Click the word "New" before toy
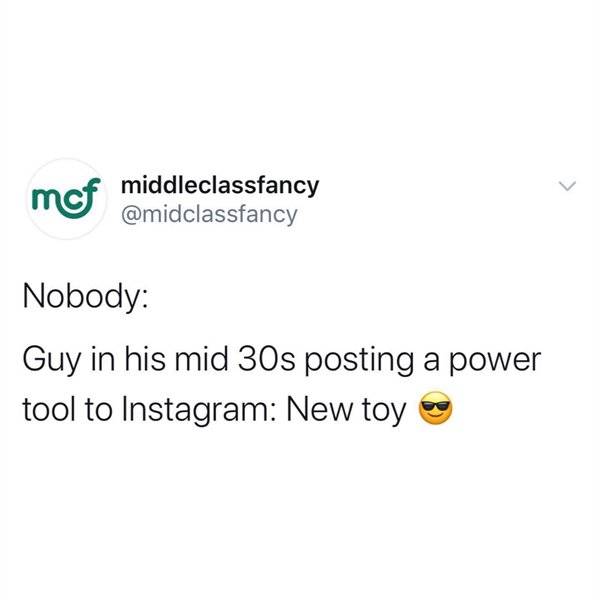Image resolution: width=600 pixels, height=600 pixels. [320, 409]
